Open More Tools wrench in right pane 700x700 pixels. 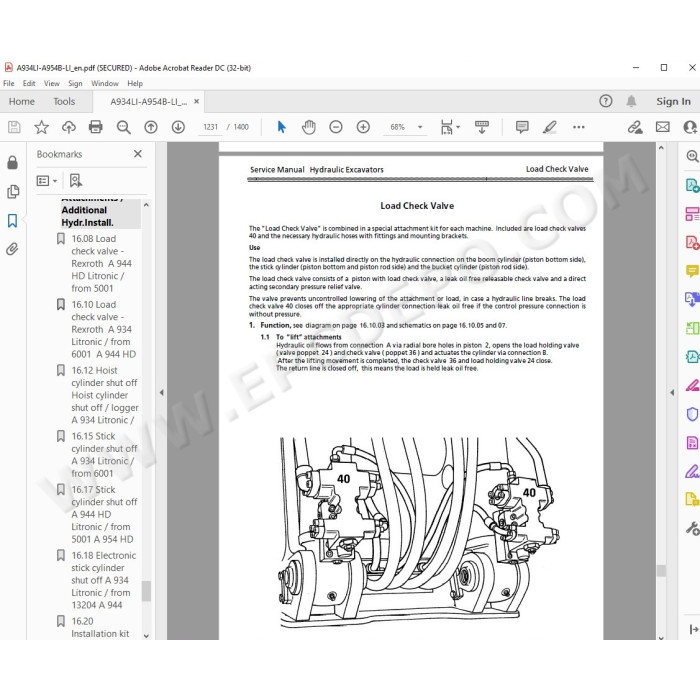692,529
